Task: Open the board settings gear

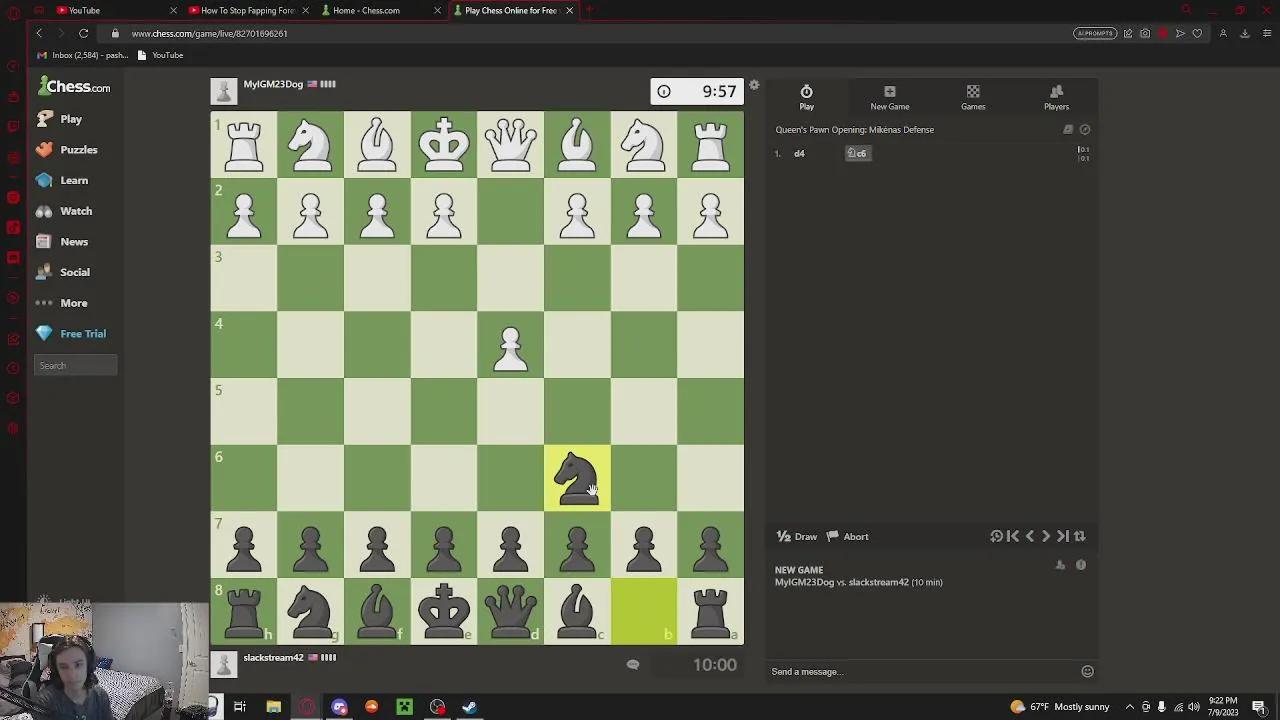Action: click(x=754, y=85)
